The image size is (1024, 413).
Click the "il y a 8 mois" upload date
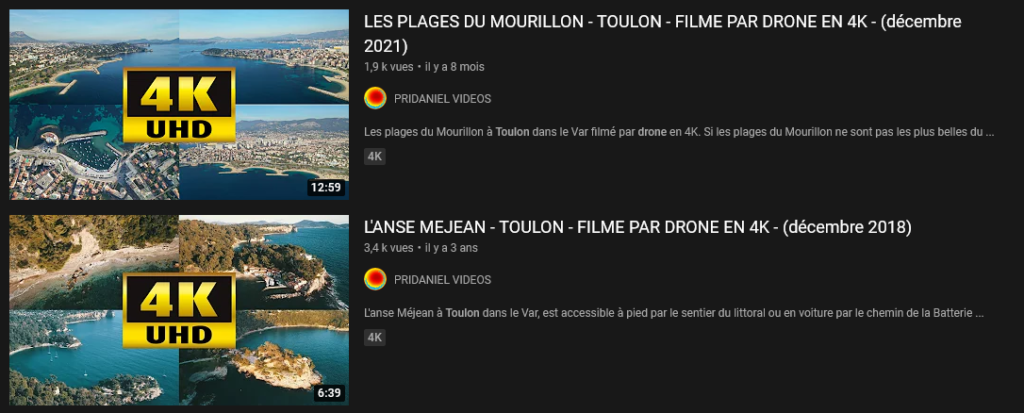click(x=455, y=67)
